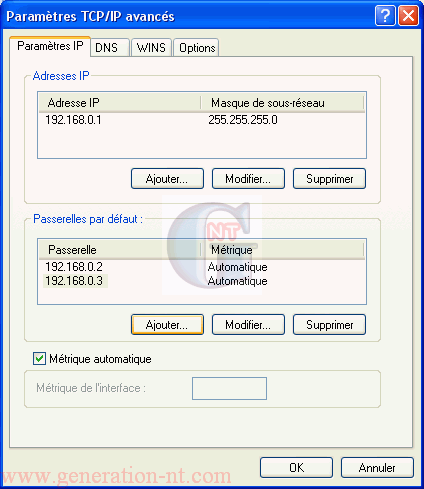This screenshot has height=489, width=424.
Task: Click Ajouter under Adresses IP
Action: (x=167, y=179)
